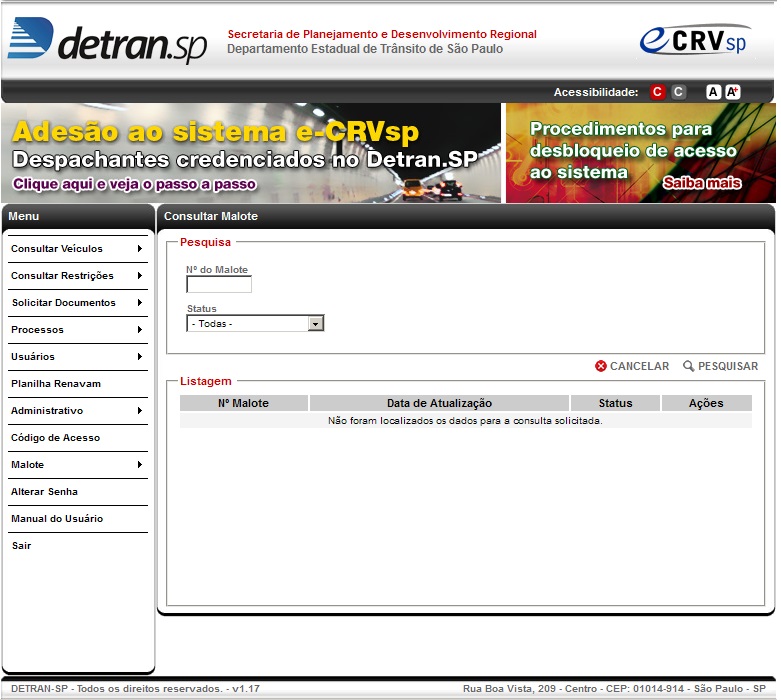Open Alterar Senha menu item

coord(44,492)
